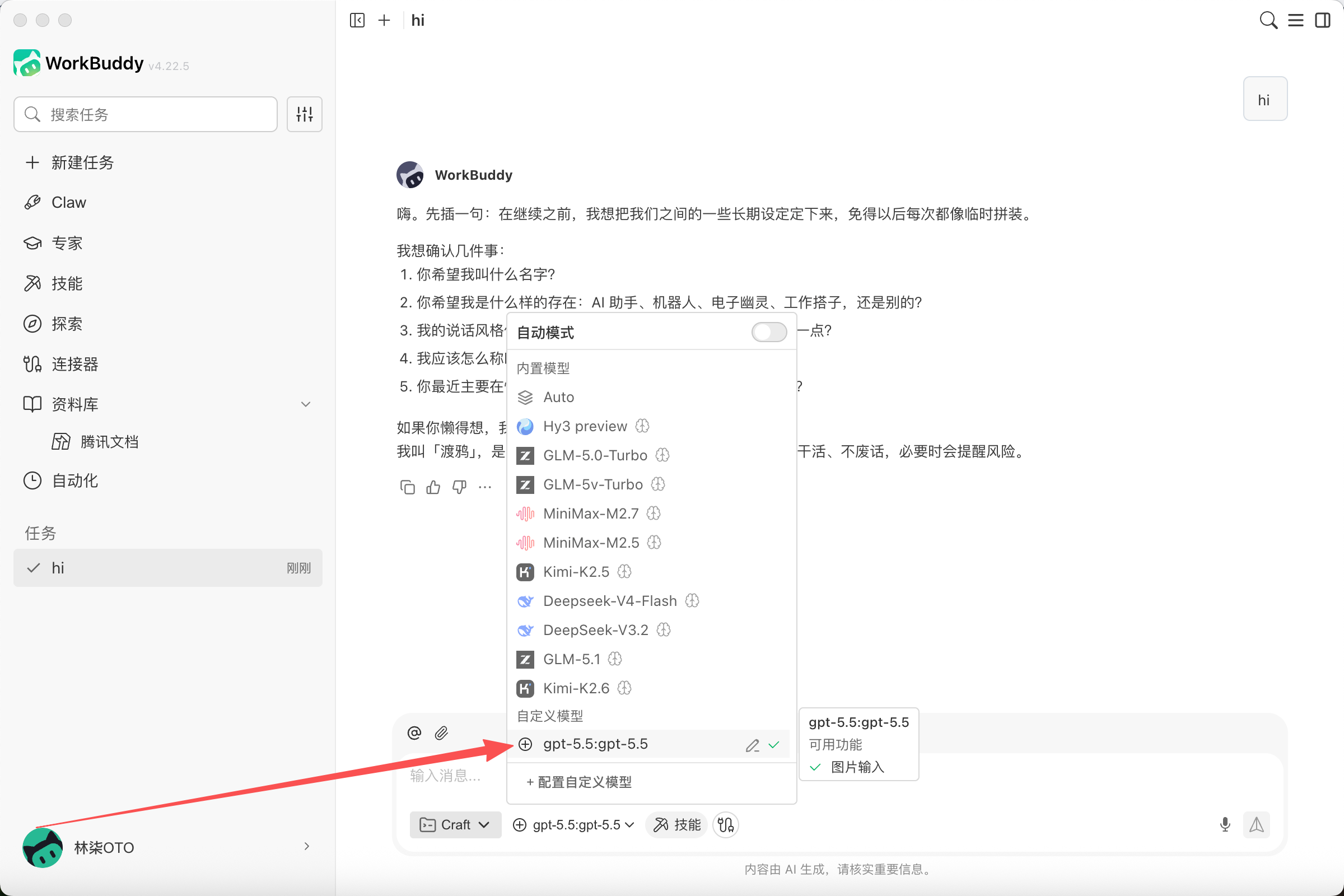The width and height of the screenshot is (1344, 896).
Task: Open the user avatar for 林柒OTO
Action: tap(43, 847)
